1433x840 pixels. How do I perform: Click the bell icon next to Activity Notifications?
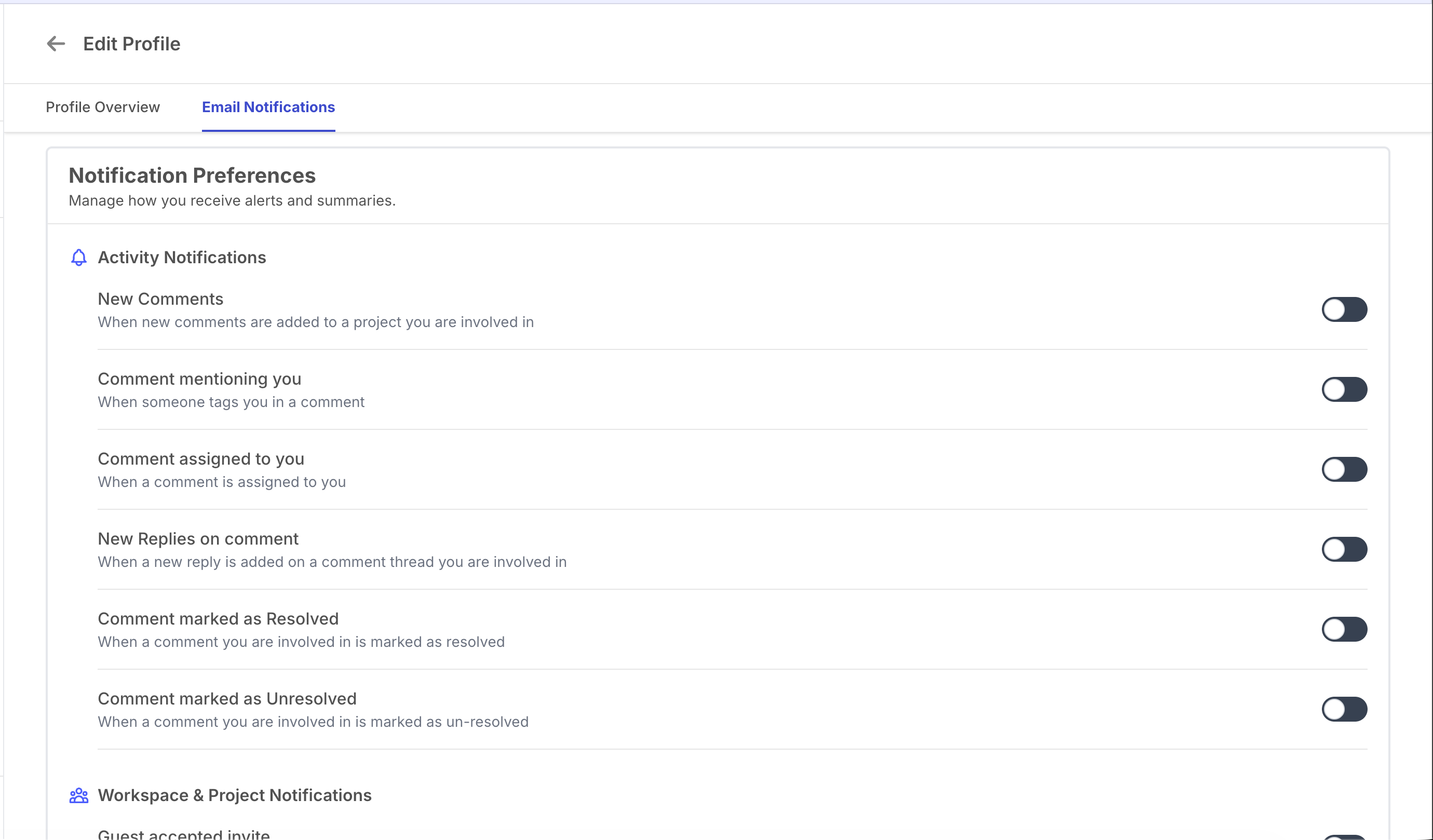[x=78, y=258]
